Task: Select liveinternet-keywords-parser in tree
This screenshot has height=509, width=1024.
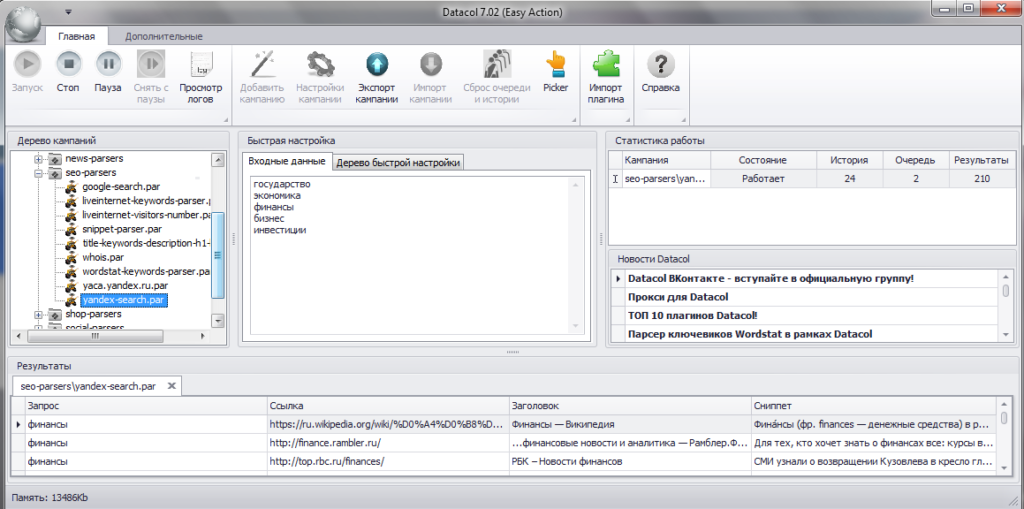Action: [146, 201]
